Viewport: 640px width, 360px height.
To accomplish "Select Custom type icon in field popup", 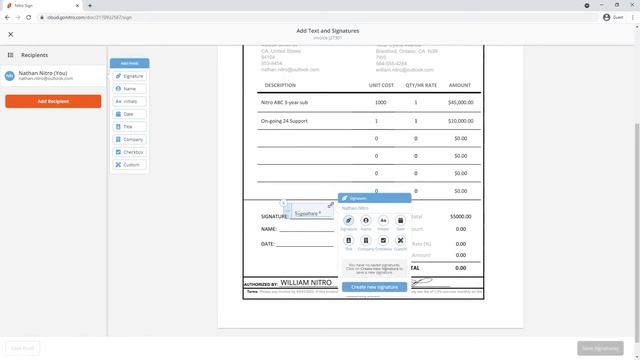I will tap(400, 240).
